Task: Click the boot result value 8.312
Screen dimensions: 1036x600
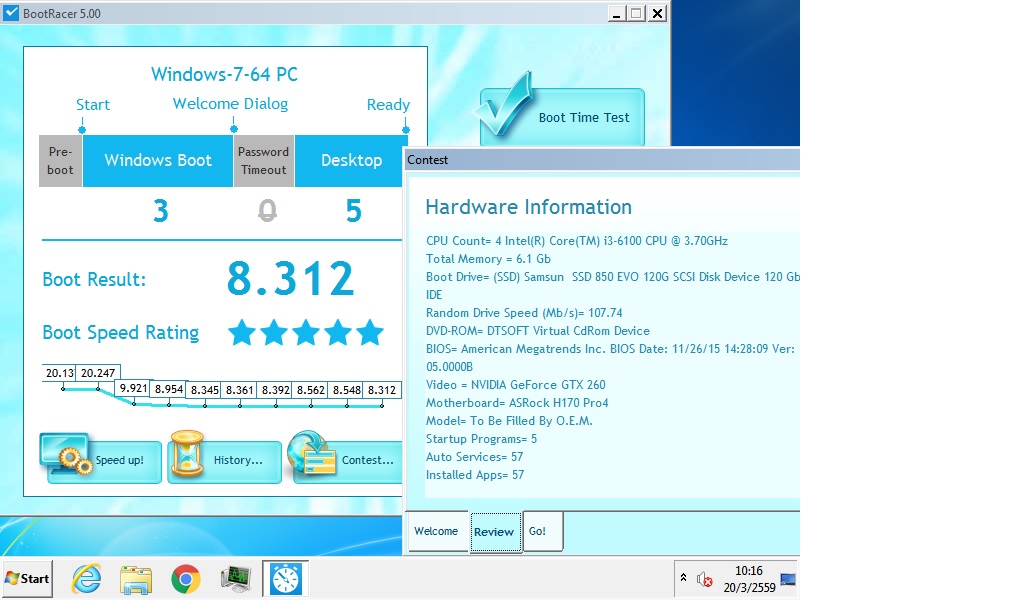Action: pos(291,278)
